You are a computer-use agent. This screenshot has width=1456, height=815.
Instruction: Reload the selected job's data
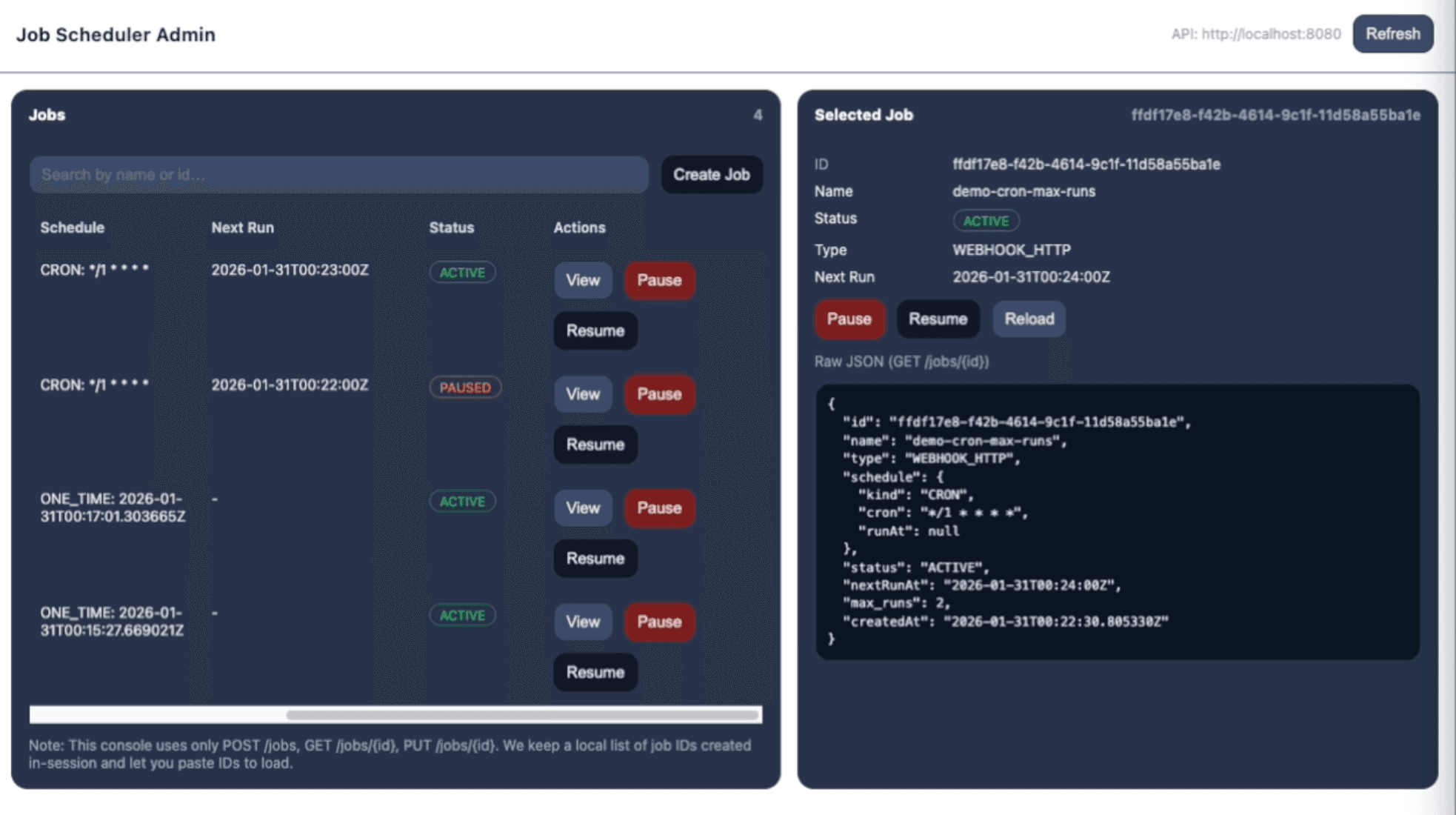(x=1029, y=319)
